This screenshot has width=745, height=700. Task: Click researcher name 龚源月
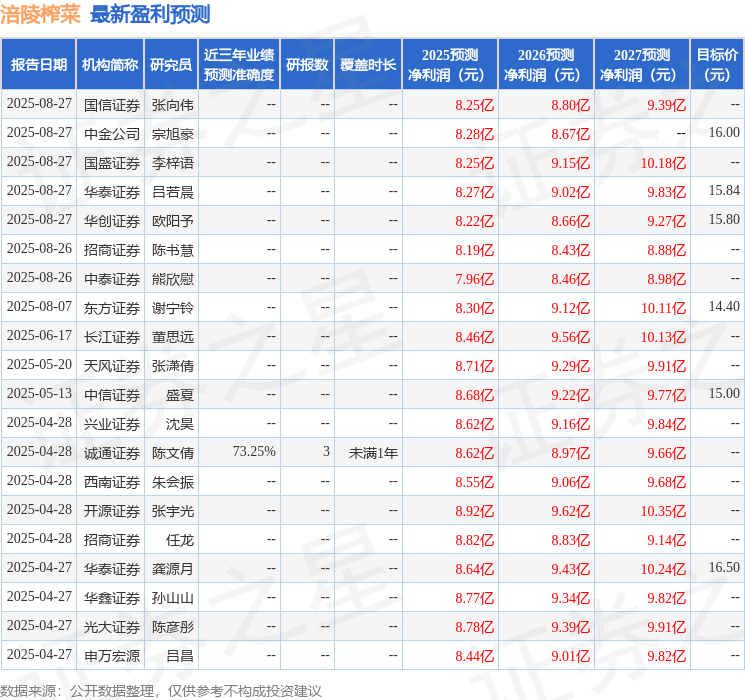click(x=172, y=569)
